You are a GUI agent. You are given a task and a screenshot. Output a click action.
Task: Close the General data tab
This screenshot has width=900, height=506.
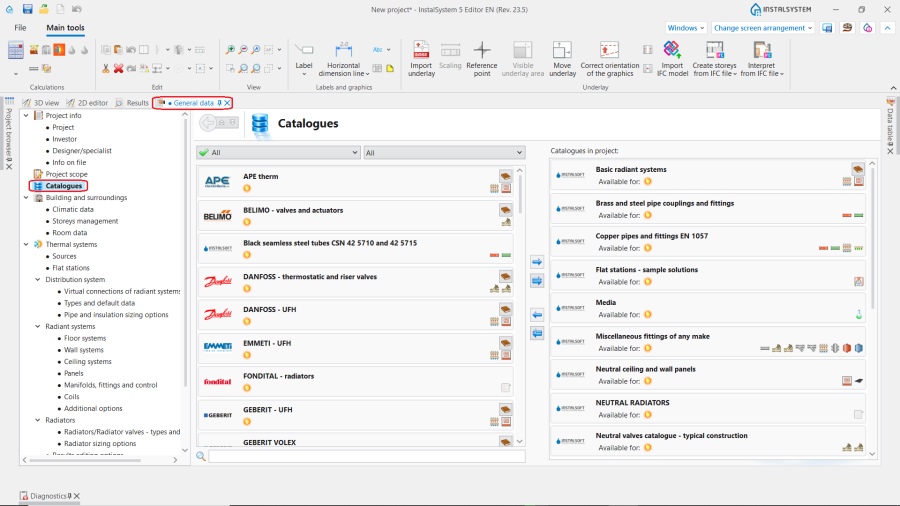[227, 103]
